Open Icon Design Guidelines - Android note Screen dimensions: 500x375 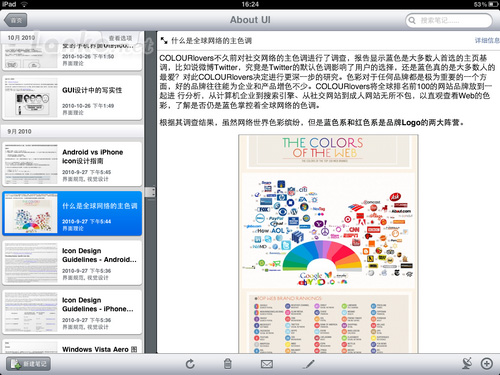tap(72, 263)
